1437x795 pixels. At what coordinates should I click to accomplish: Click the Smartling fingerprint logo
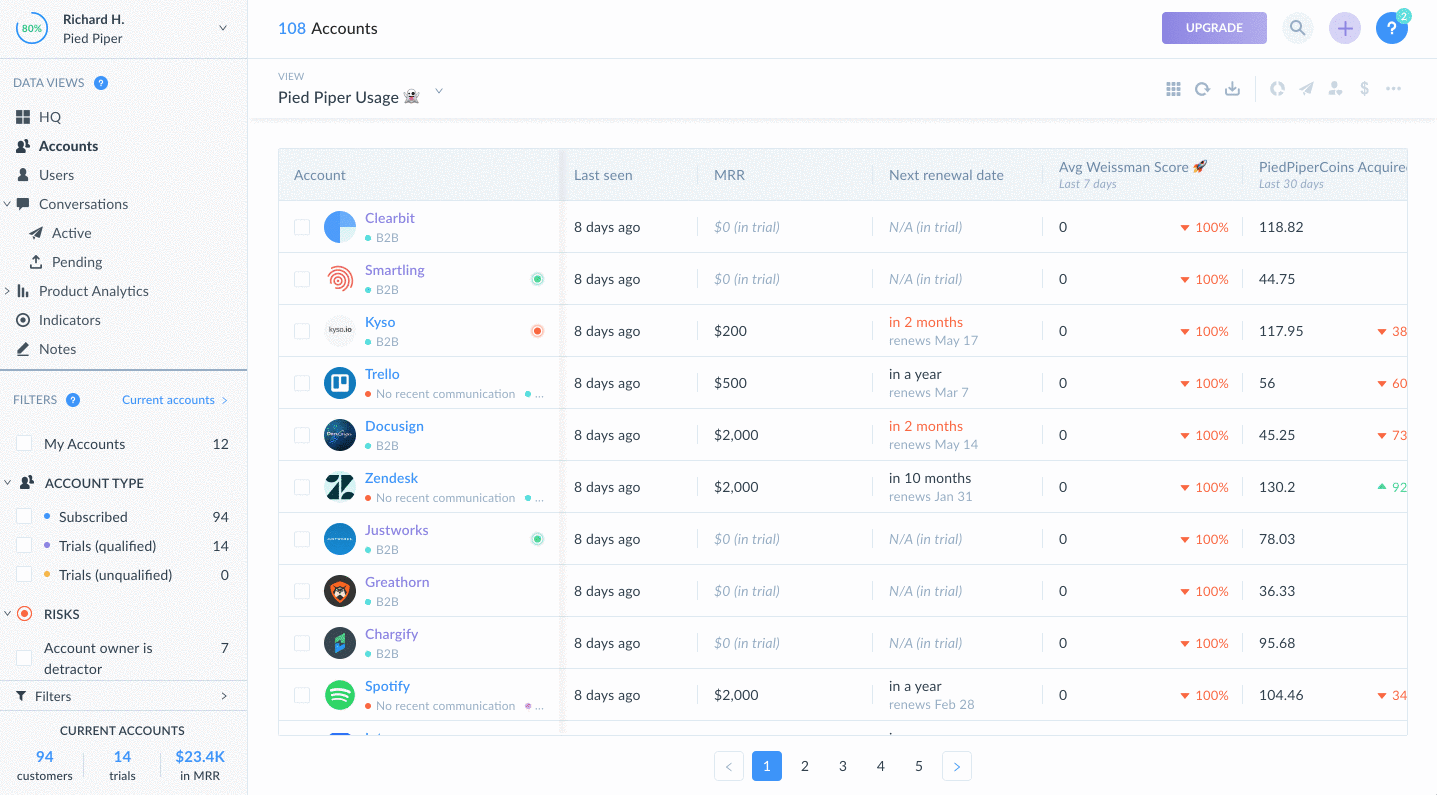[x=340, y=279]
